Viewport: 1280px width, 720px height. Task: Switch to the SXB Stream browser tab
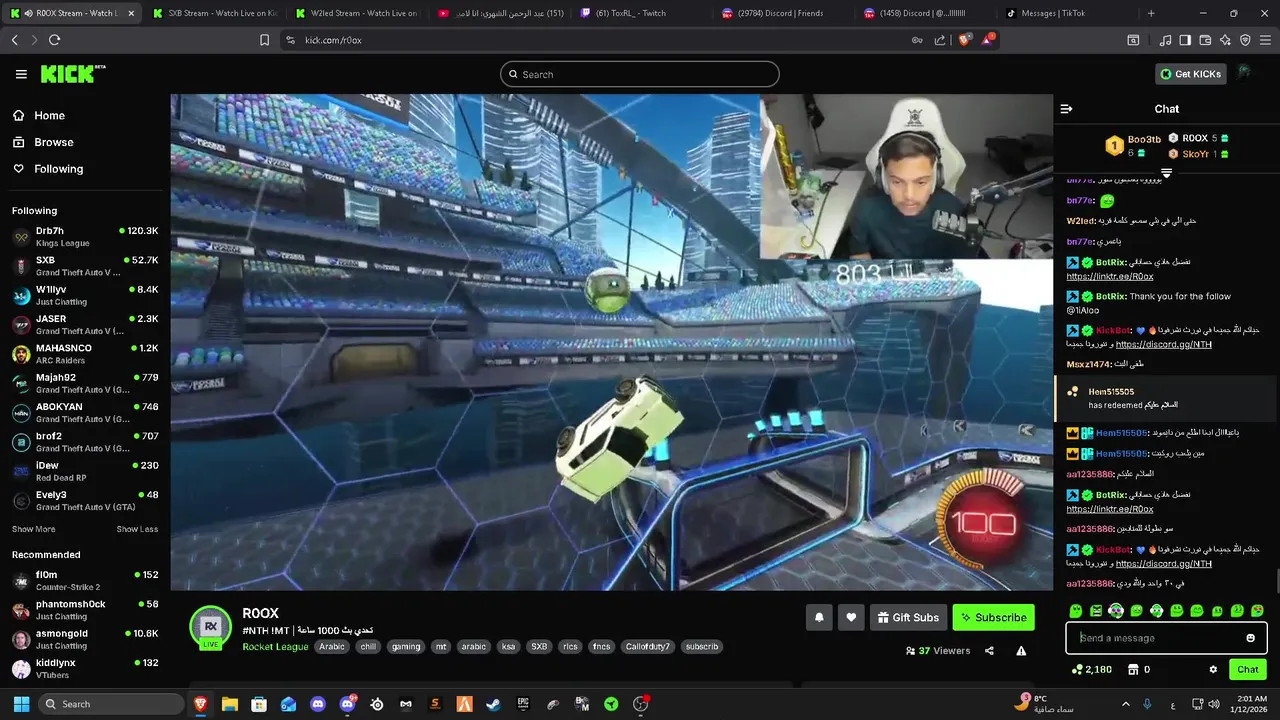tap(214, 13)
